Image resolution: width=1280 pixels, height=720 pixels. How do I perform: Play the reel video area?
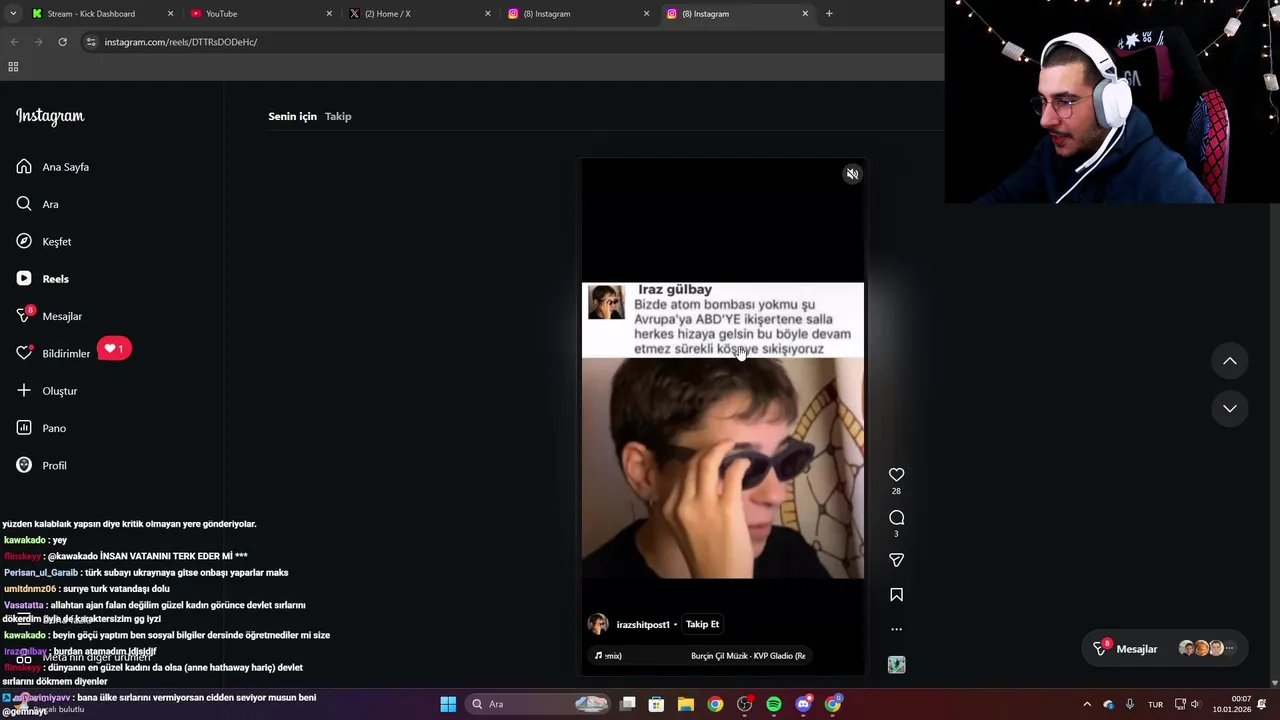[723, 417]
